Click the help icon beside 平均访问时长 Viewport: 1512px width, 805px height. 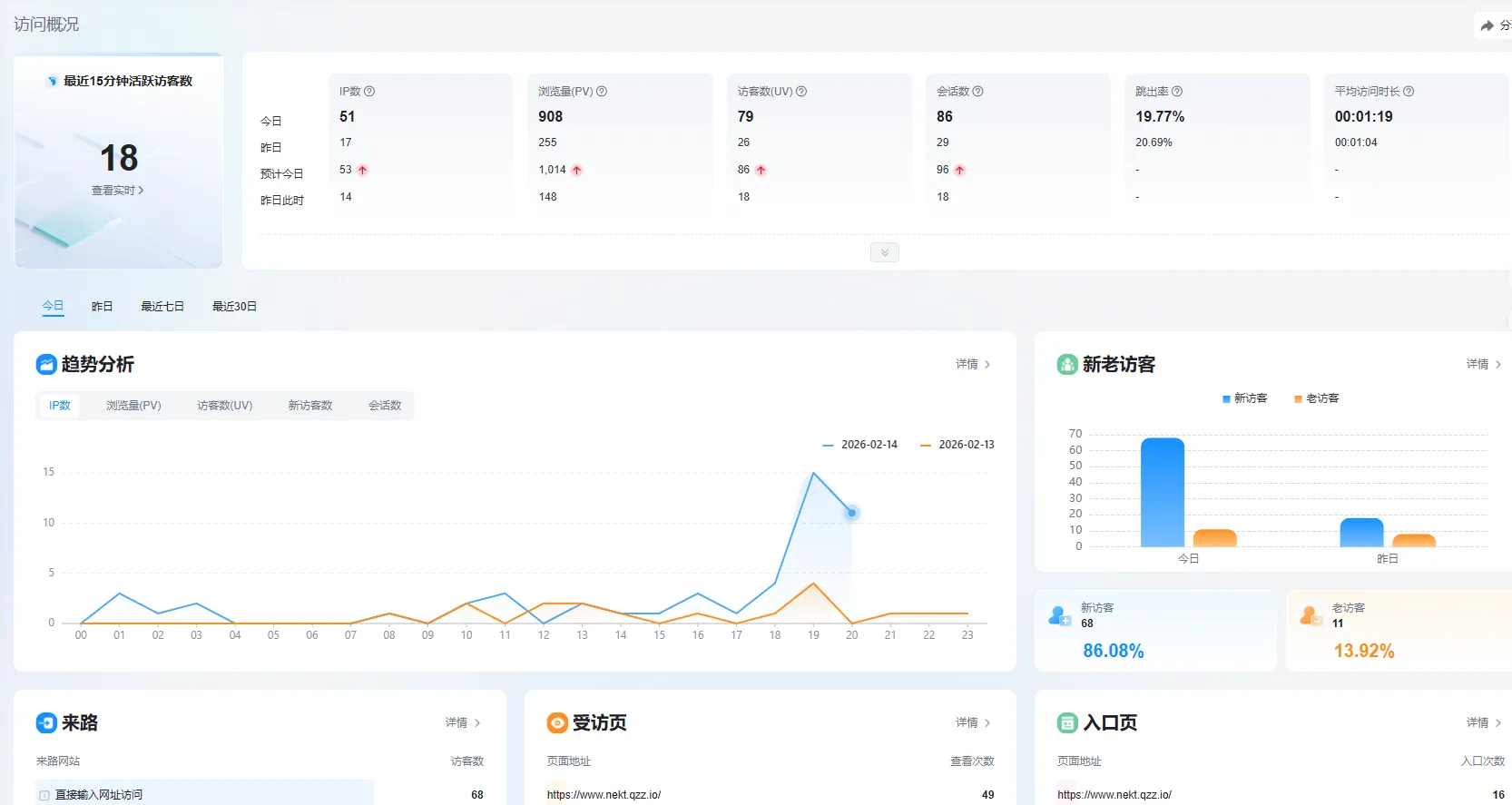click(x=1409, y=92)
